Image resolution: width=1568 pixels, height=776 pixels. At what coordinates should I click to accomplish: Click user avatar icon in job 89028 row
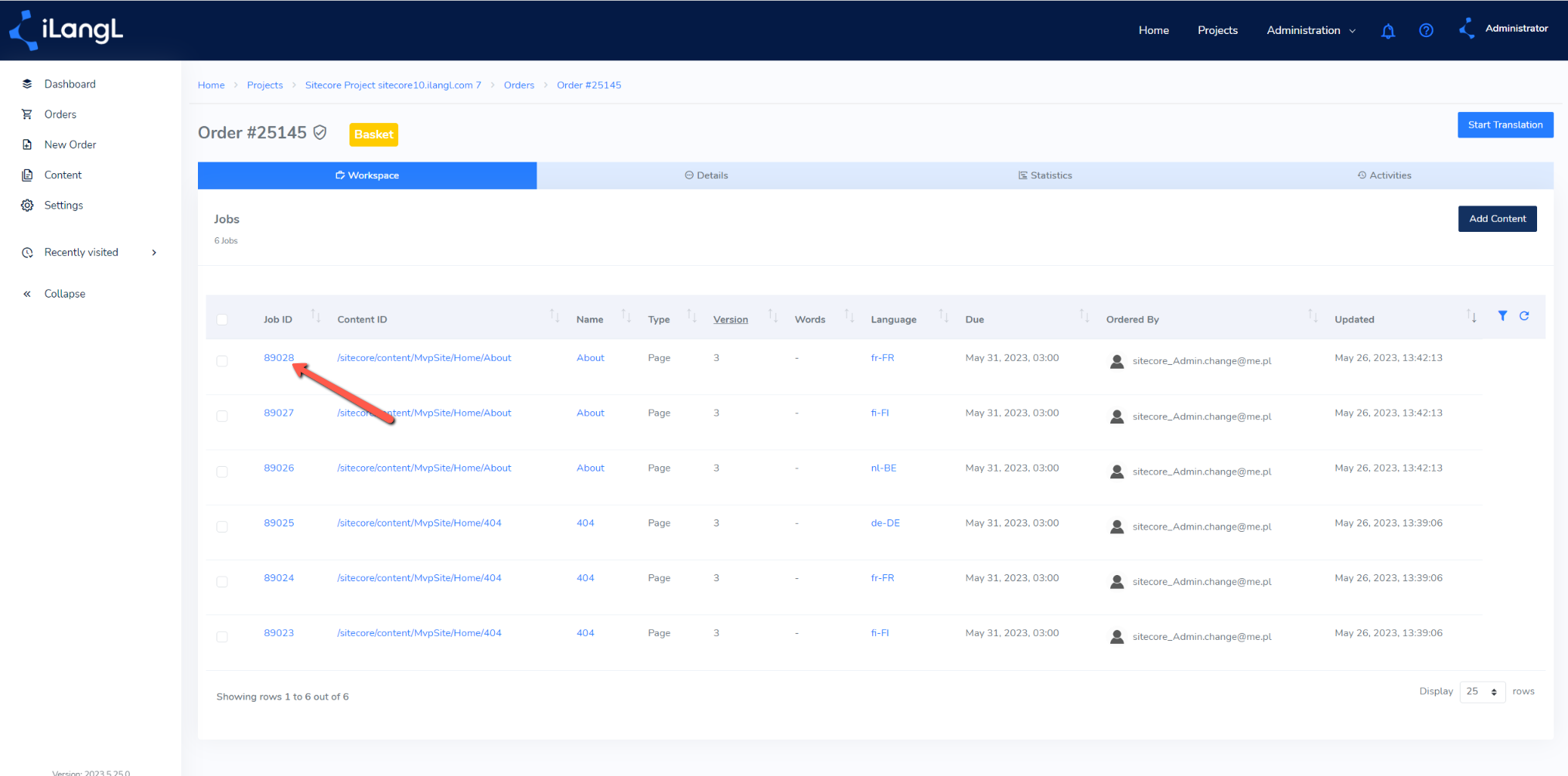click(x=1116, y=361)
